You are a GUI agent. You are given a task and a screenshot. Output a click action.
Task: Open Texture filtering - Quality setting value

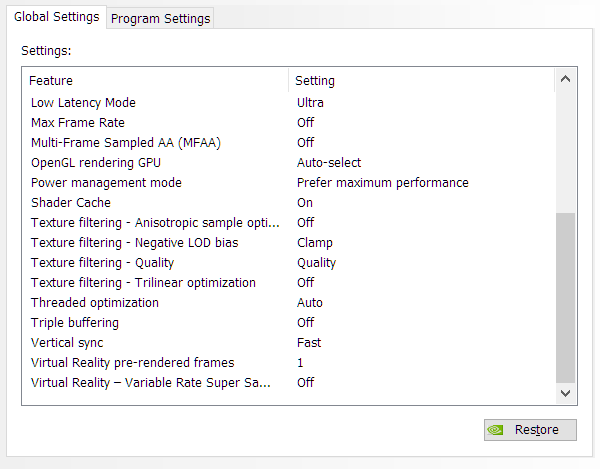(x=316, y=262)
